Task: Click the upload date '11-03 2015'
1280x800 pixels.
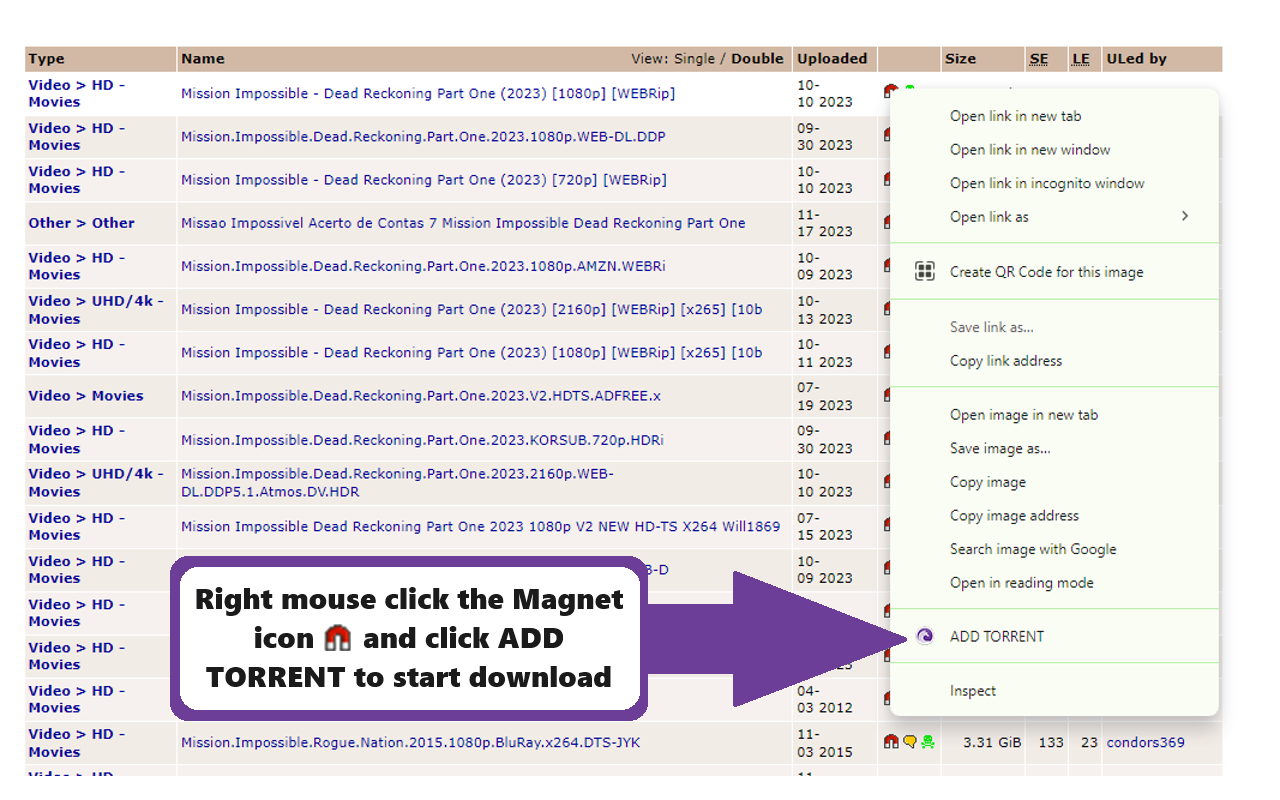Action: [824, 742]
